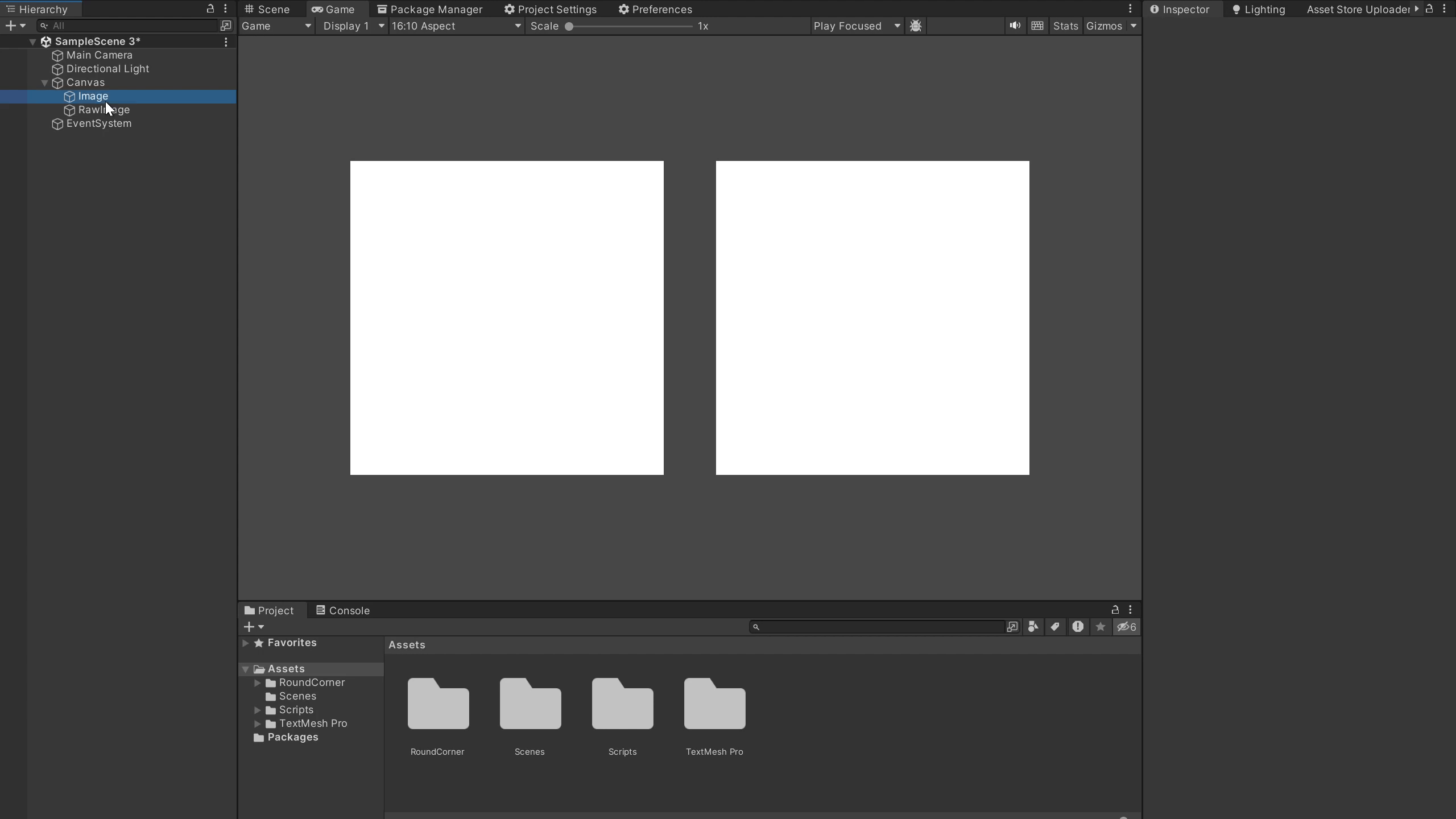This screenshot has width=1456, height=819.
Task: Expand the Favorites section
Action: click(246, 643)
